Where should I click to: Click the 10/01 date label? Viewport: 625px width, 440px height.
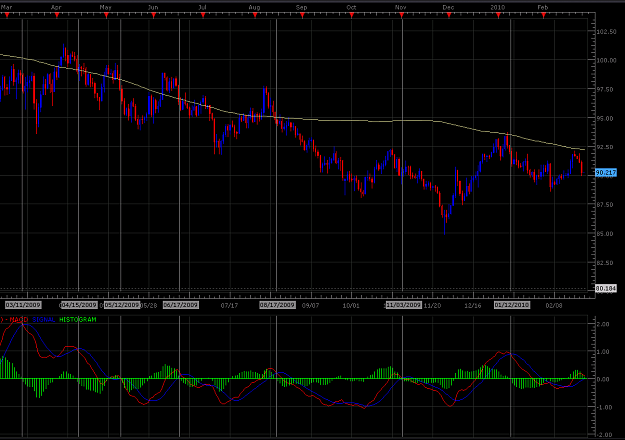click(351, 305)
